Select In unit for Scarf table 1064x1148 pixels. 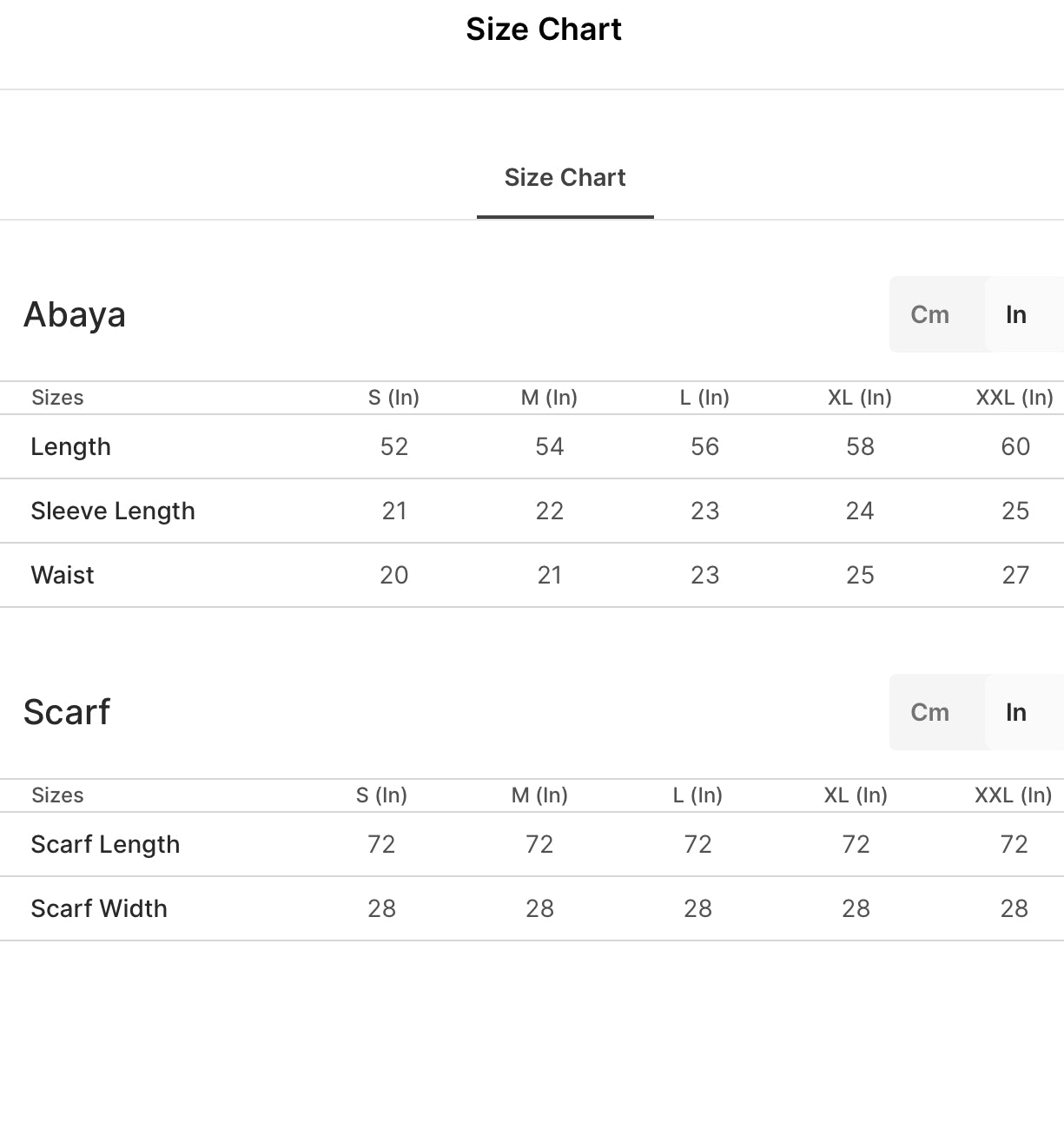pos(1016,712)
